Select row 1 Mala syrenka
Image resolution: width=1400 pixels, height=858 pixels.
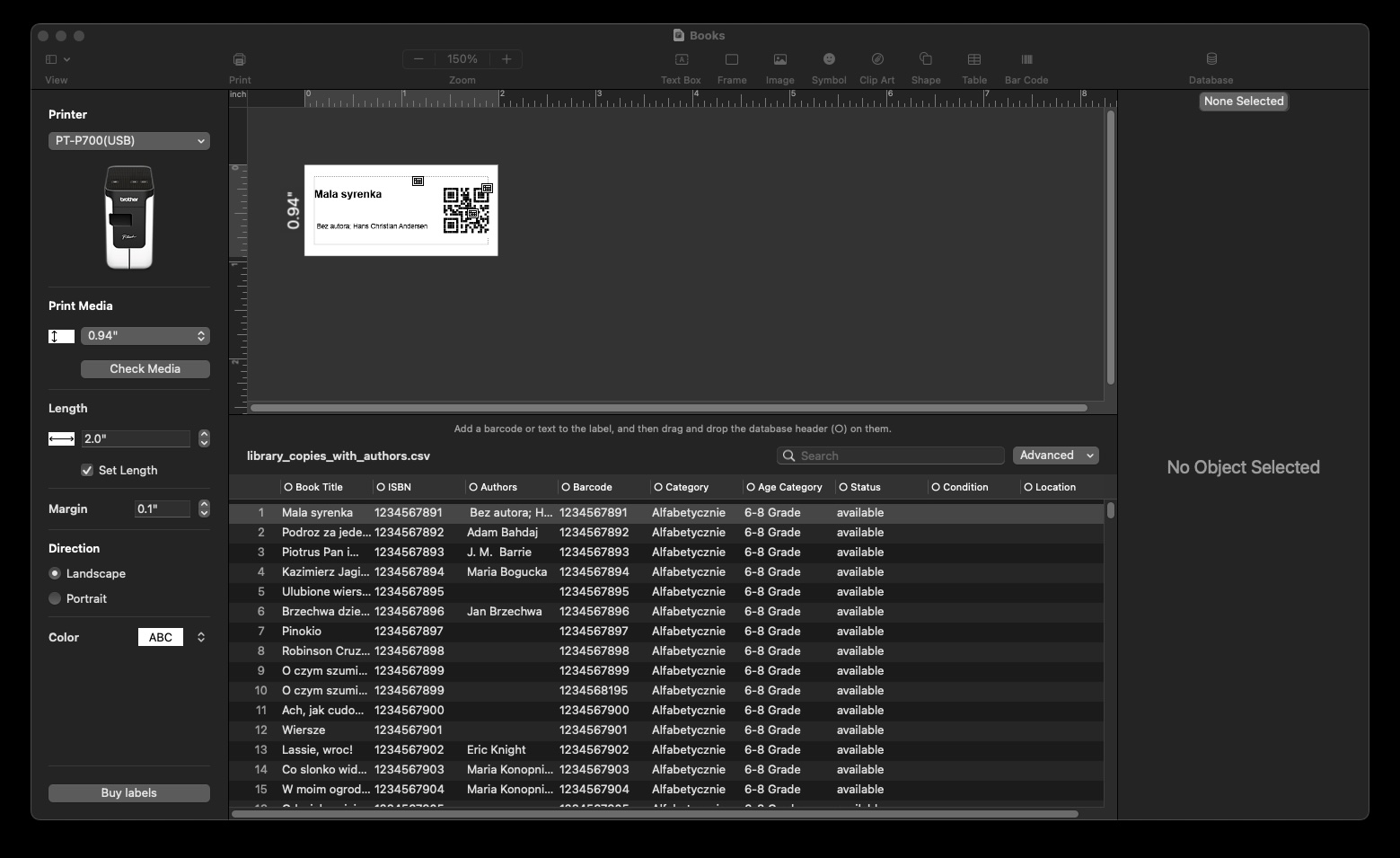666,513
